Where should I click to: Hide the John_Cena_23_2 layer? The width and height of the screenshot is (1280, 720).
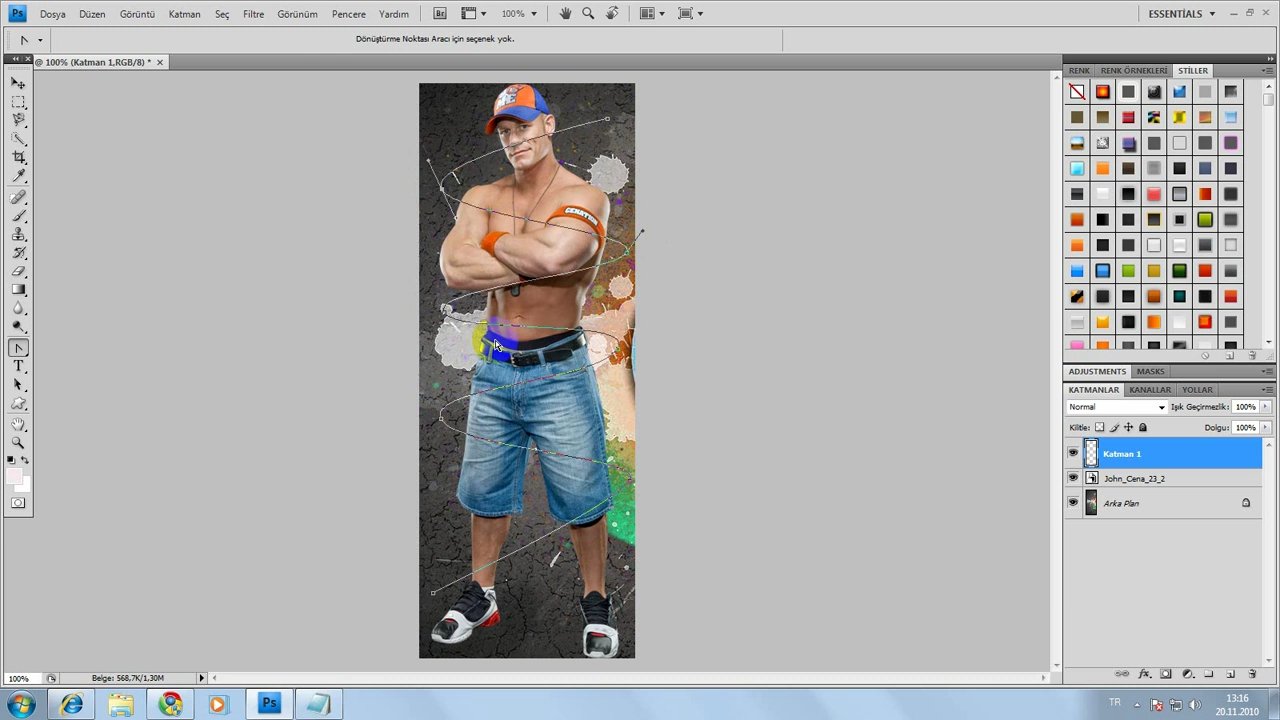point(1073,478)
